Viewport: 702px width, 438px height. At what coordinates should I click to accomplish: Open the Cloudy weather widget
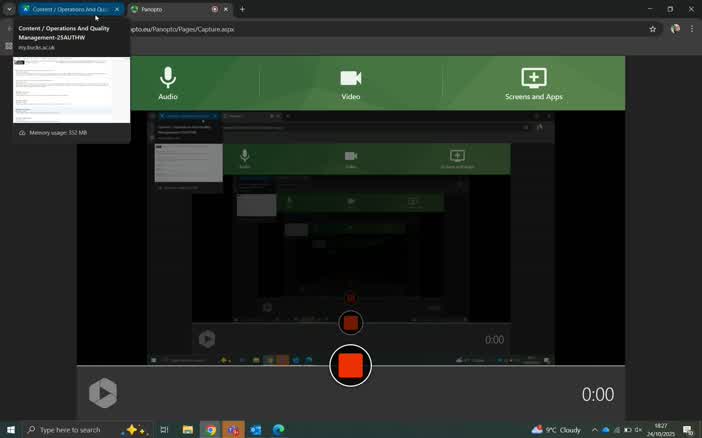click(556, 430)
